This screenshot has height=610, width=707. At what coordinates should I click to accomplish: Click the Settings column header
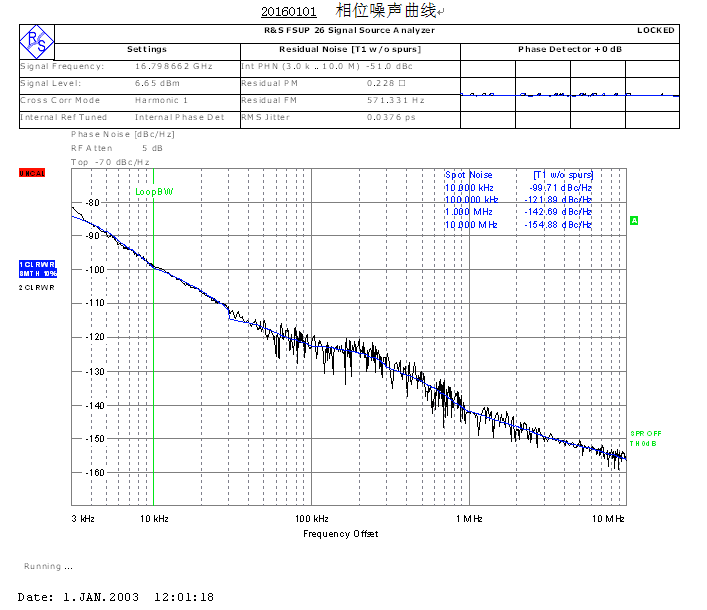click(x=147, y=49)
